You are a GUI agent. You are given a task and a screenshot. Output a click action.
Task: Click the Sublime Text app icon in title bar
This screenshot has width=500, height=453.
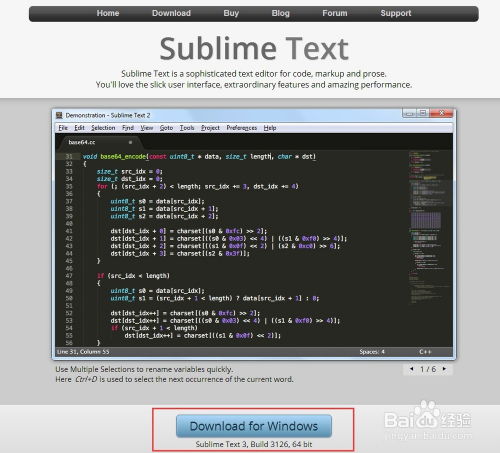click(x=59, y=115)
